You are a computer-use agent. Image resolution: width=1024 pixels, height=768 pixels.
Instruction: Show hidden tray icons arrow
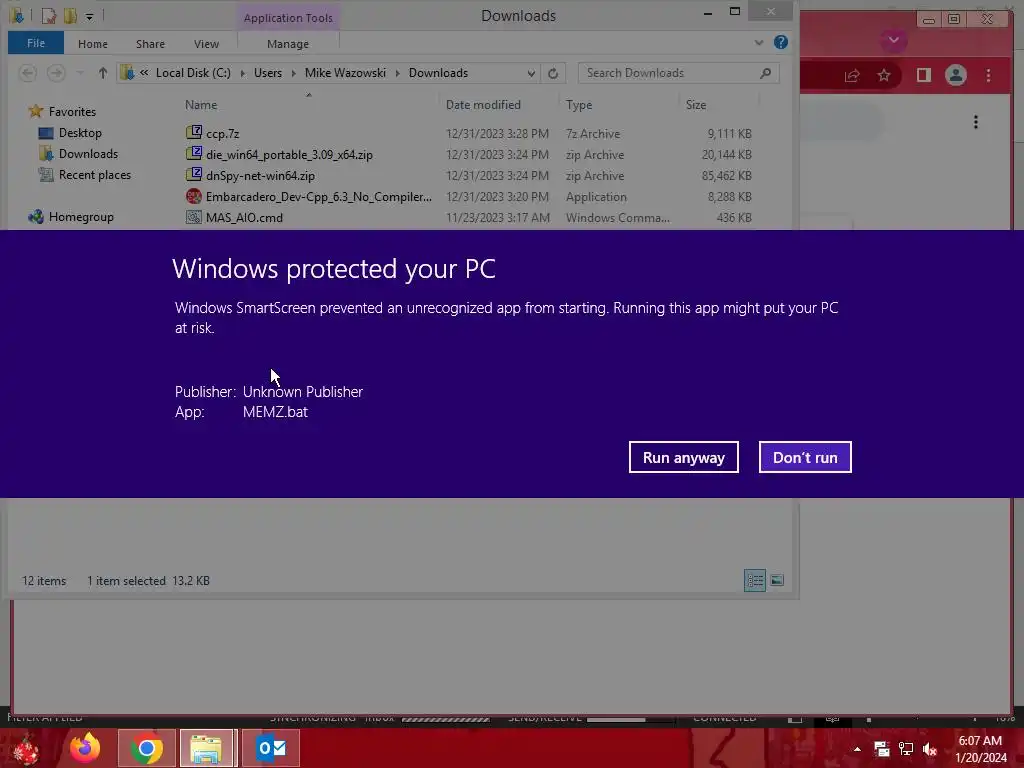[857, 749]
